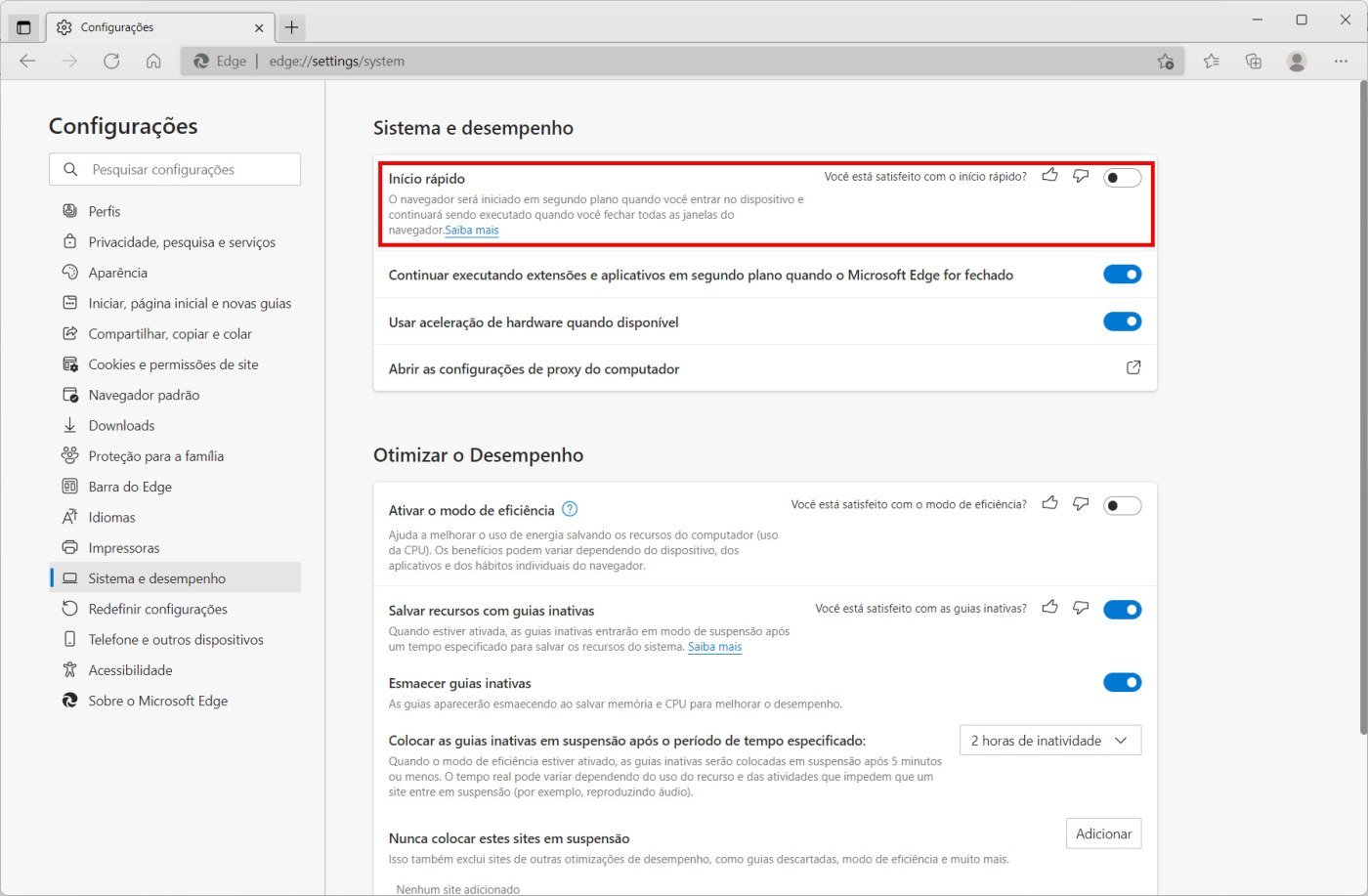
Task: Click thumbs up for Início rápido
Action: [x=1049, y=176]
